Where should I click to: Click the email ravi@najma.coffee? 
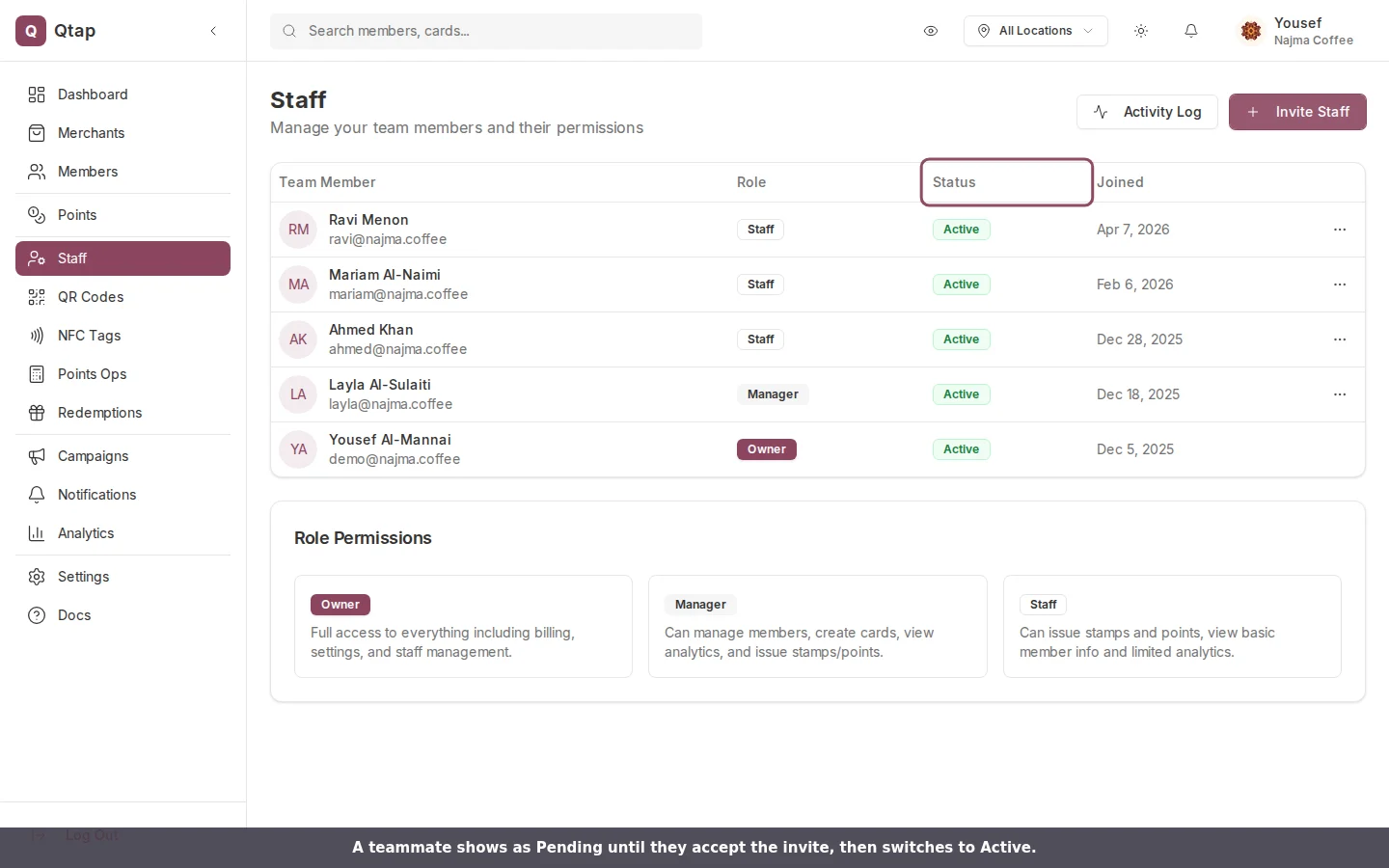click(388, 240)
